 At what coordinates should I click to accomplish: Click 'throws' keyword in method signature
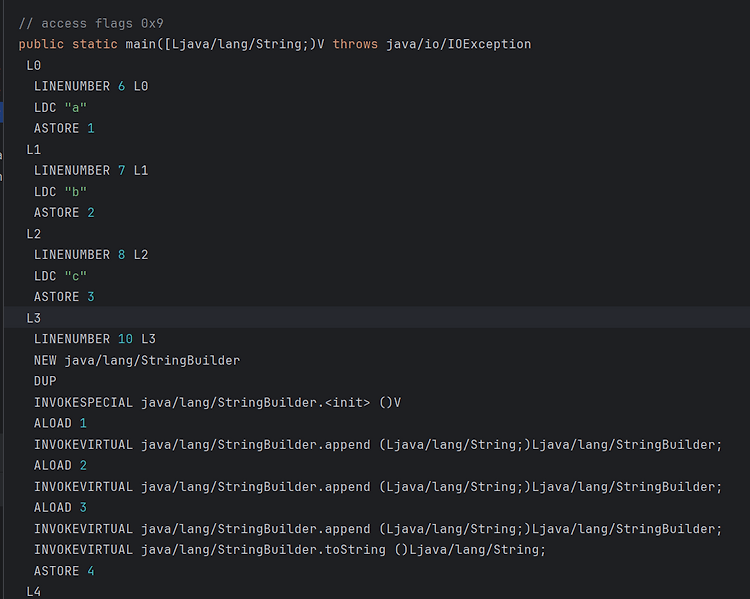point(355,44)
